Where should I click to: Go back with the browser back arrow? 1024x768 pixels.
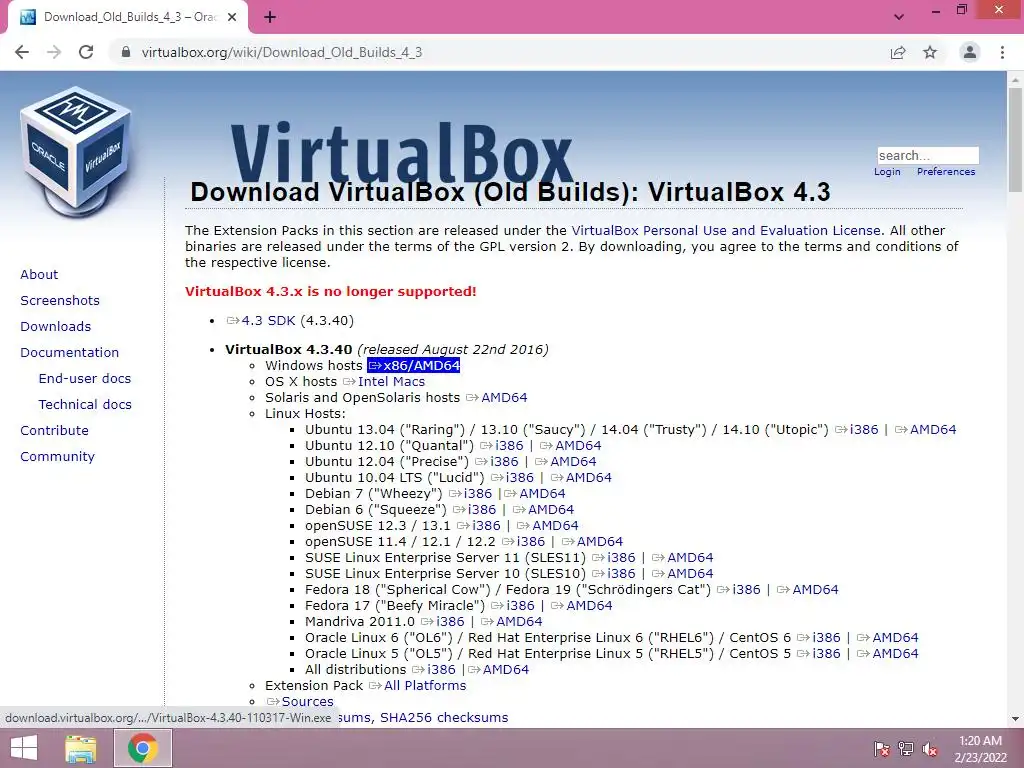pyautogui.click(x=22, y=52)
